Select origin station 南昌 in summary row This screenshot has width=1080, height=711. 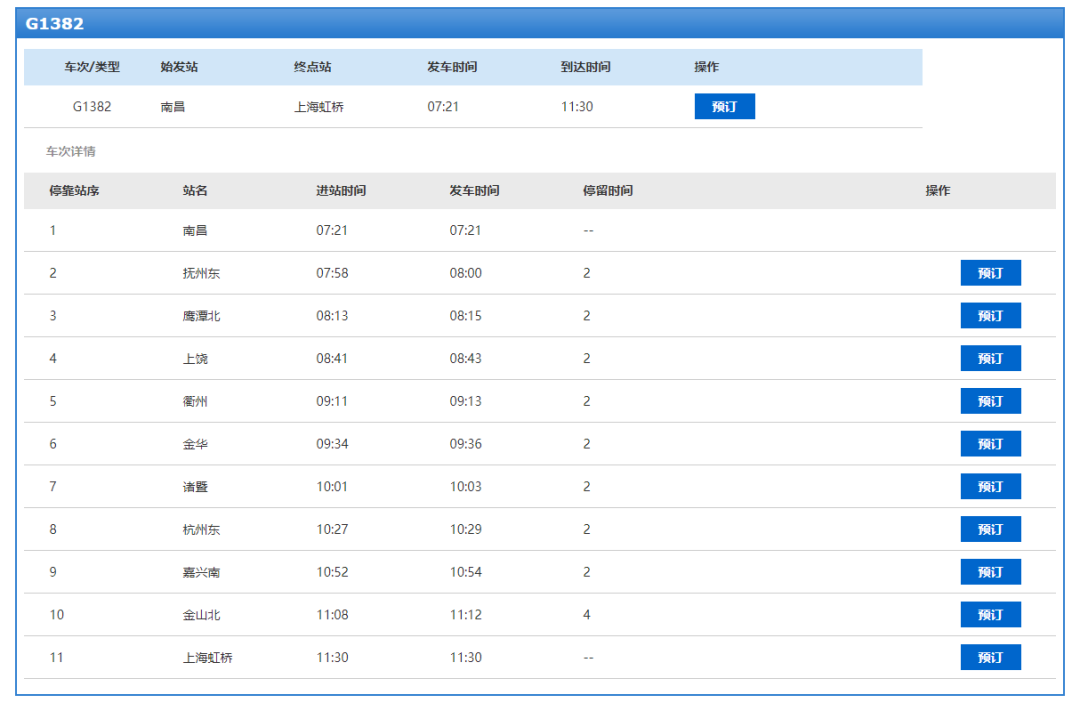coord(172,107)
